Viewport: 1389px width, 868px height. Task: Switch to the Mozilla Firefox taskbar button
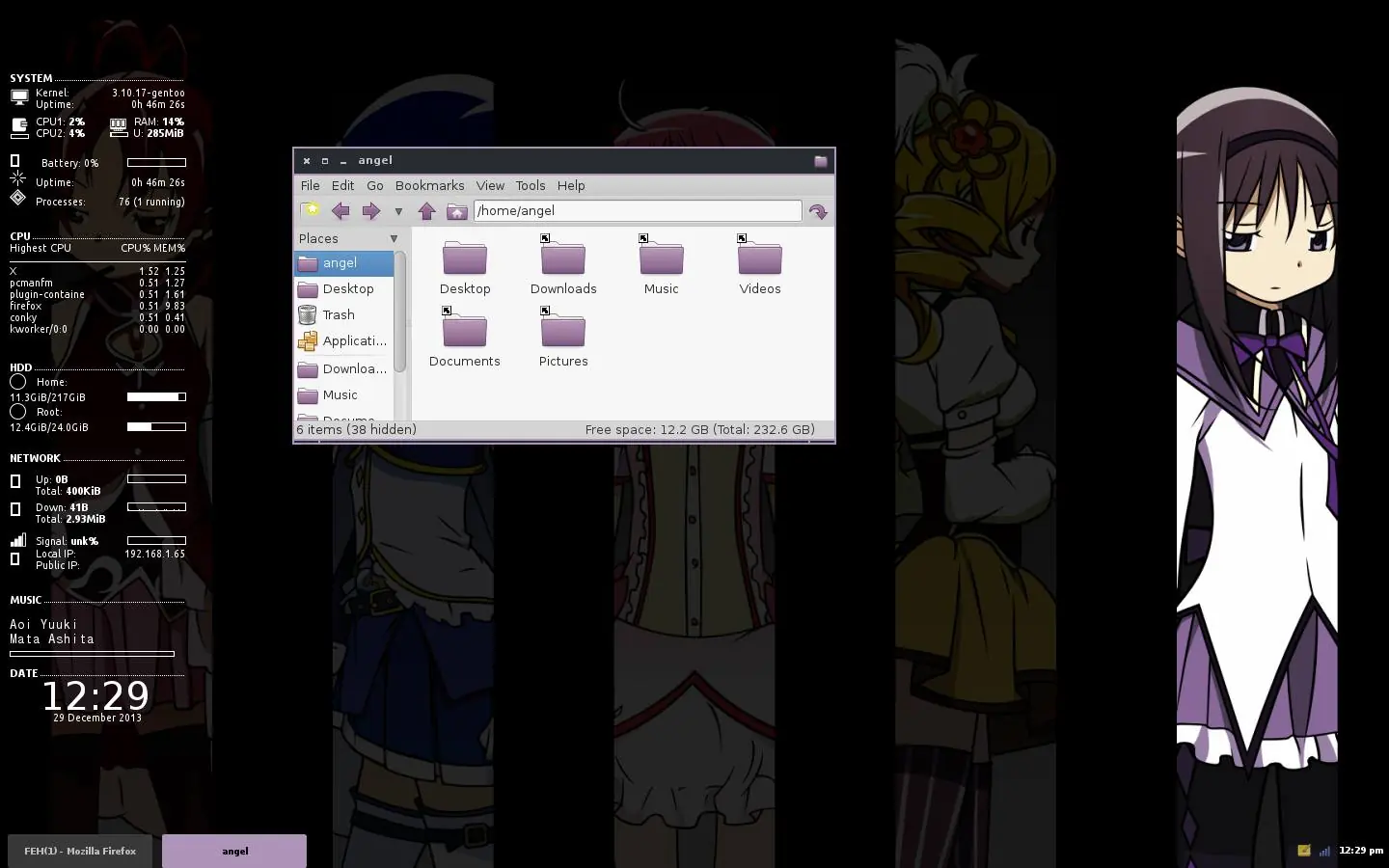click(80, 851)
